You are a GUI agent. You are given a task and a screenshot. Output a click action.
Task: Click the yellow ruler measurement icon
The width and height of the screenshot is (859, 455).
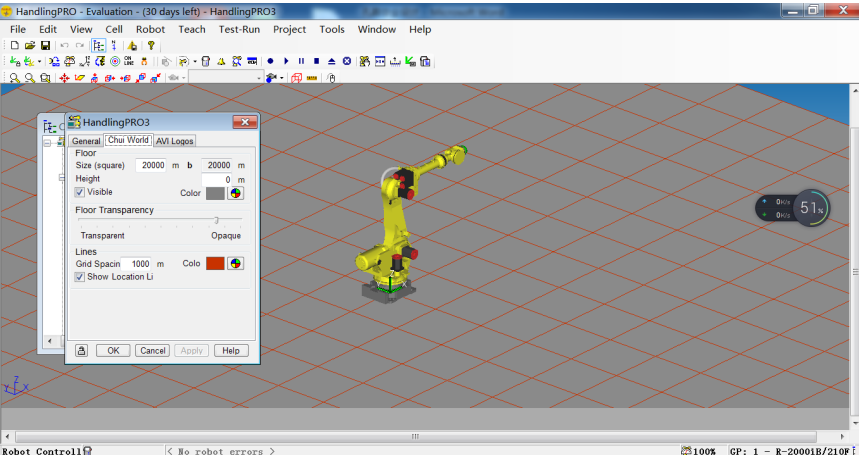[x=312, y=78]
